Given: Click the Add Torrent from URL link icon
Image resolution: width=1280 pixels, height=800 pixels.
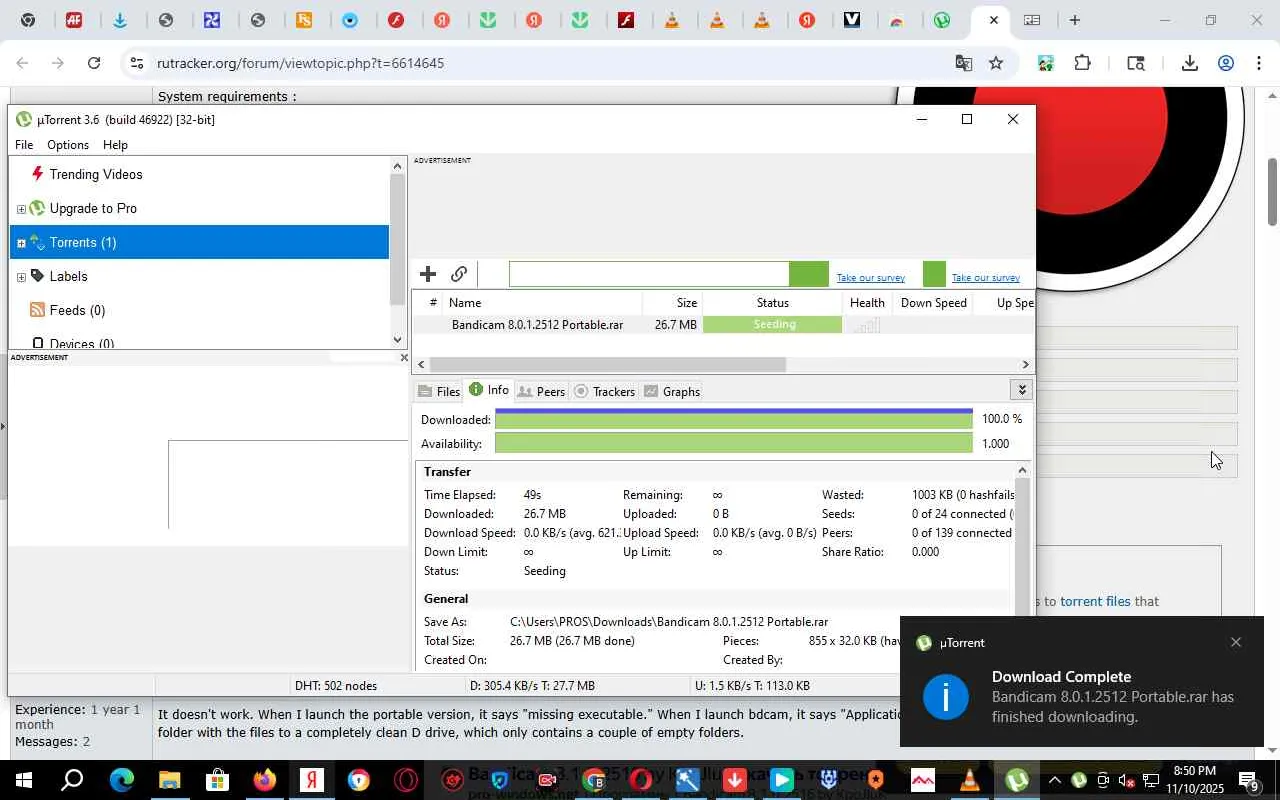Looking at the screenshot, I should click(459, 274).
